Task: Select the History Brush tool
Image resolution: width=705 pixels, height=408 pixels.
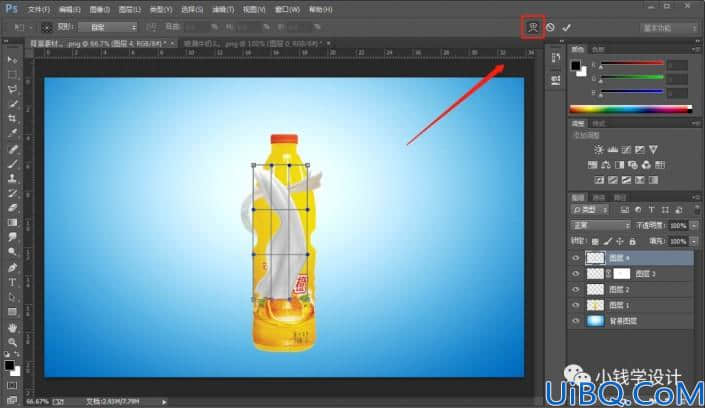Action: tap(12, 193)
